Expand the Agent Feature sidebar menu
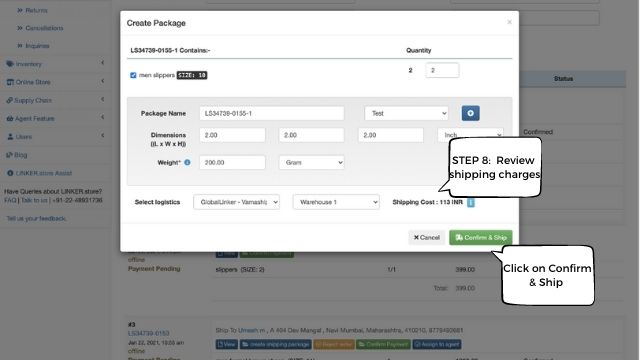 55,118
